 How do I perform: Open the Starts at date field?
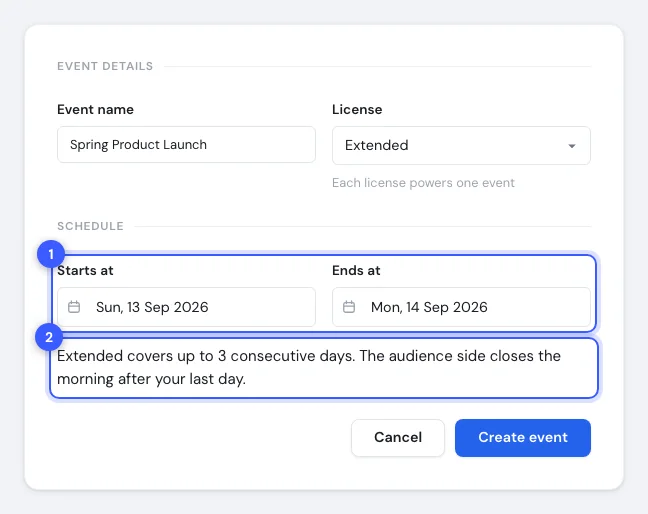tap(186, 307)
